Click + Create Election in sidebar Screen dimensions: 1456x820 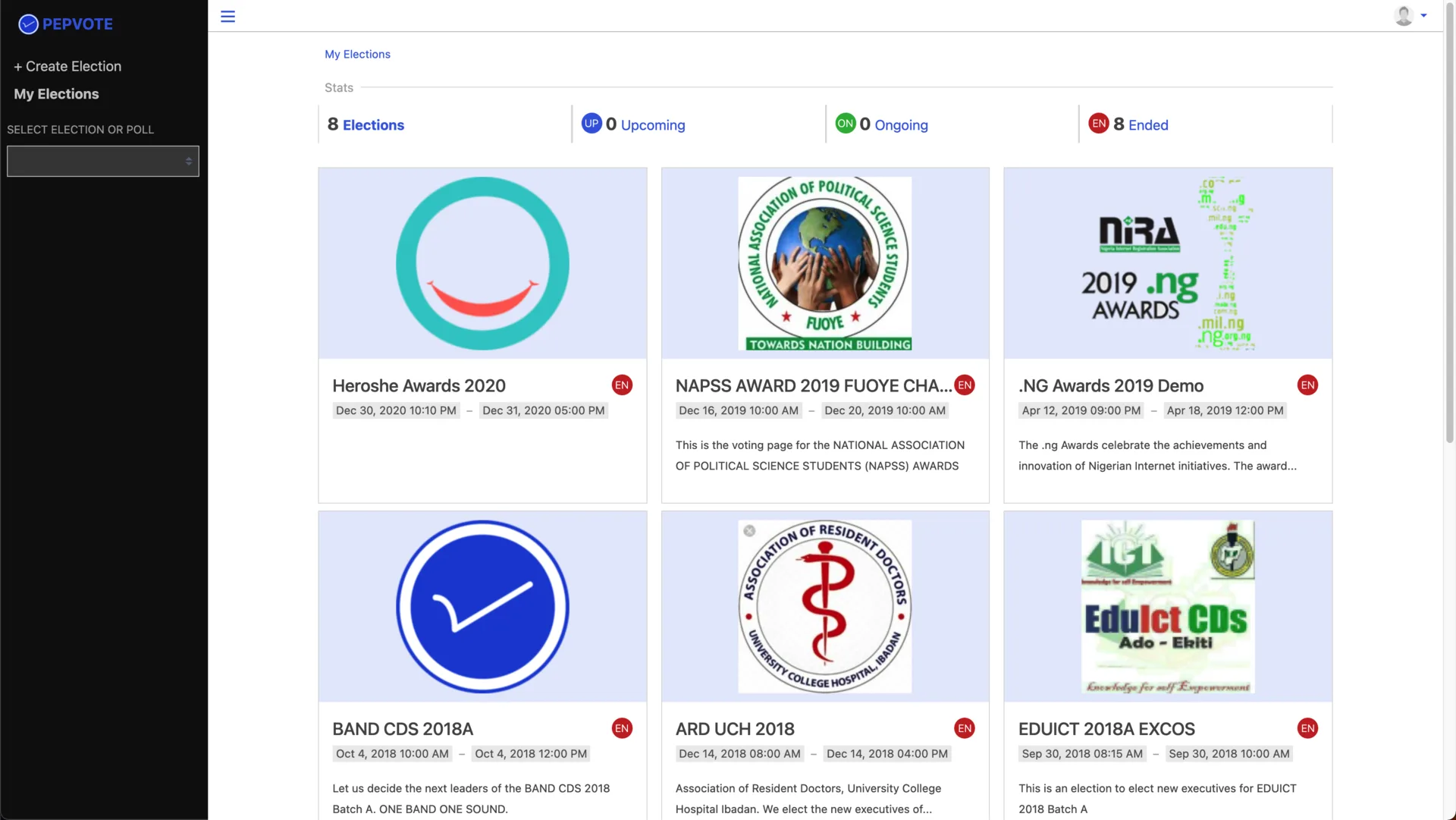67,66
